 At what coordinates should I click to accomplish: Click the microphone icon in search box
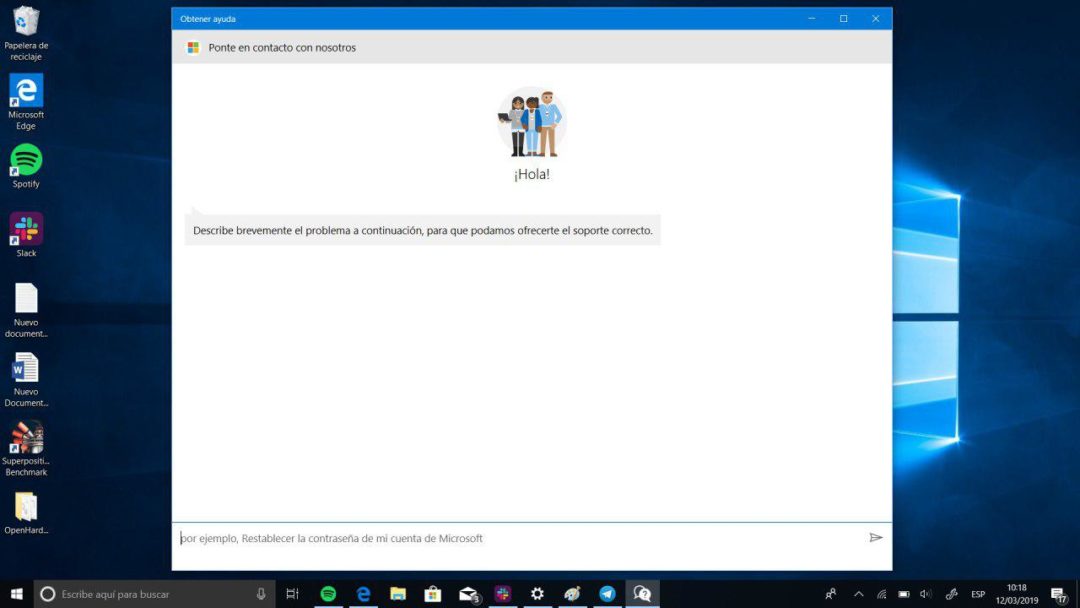point(261,594)
